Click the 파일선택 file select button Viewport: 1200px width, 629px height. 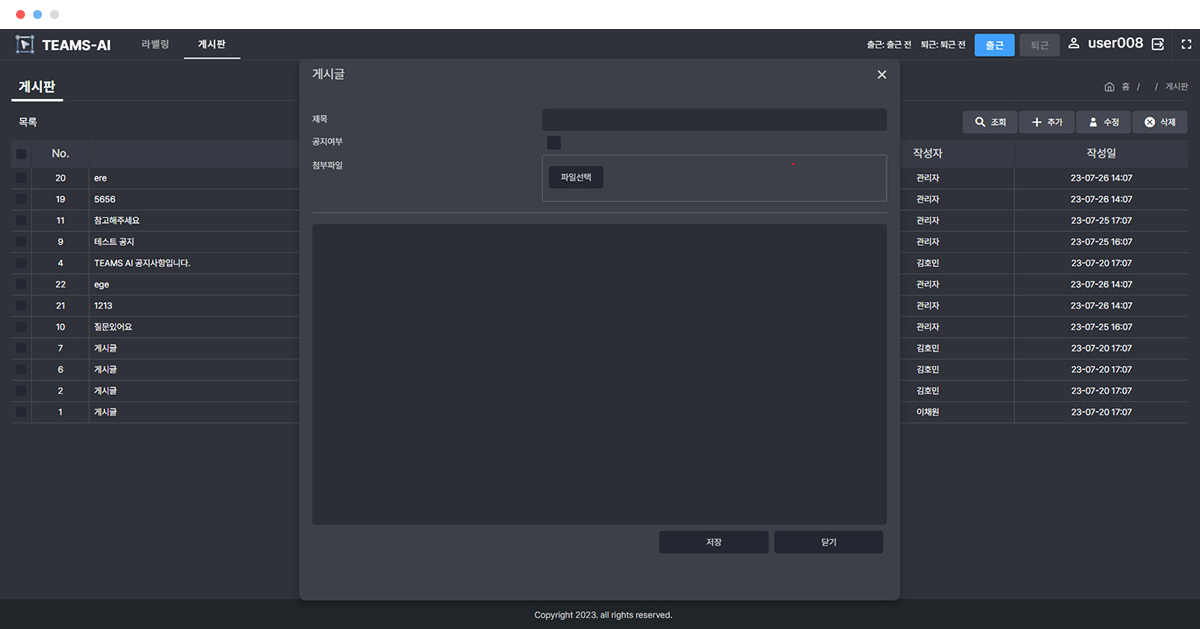click(576, 177)
